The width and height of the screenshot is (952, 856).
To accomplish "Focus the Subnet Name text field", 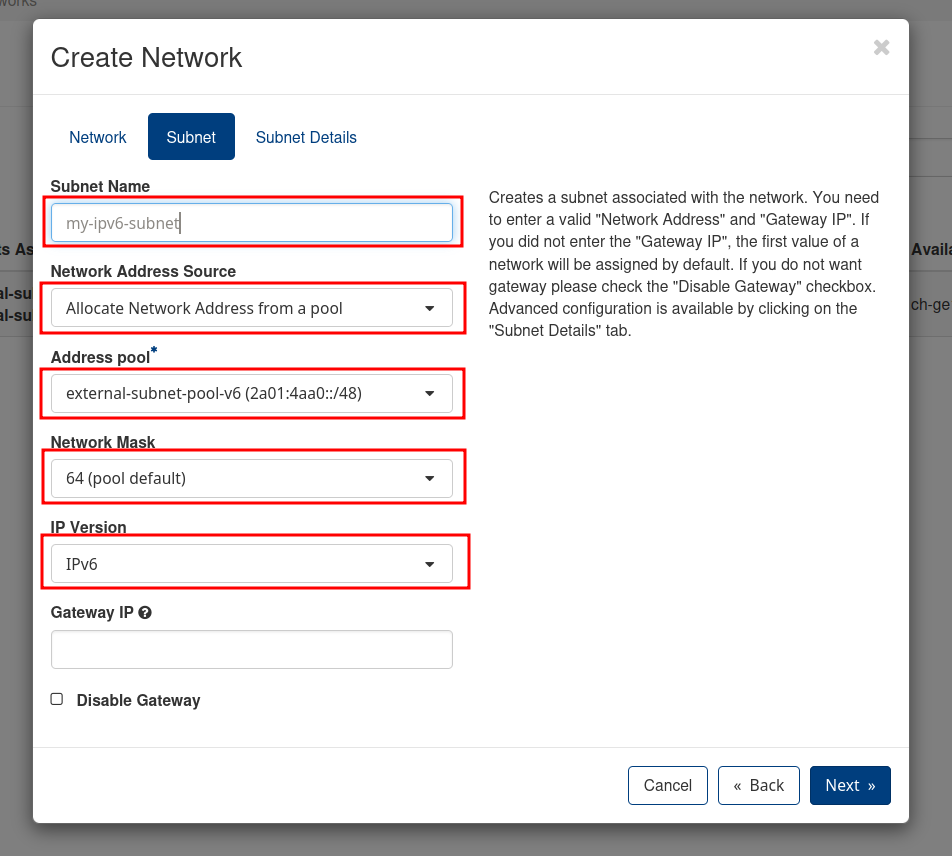I will click(x=252, y=223).
